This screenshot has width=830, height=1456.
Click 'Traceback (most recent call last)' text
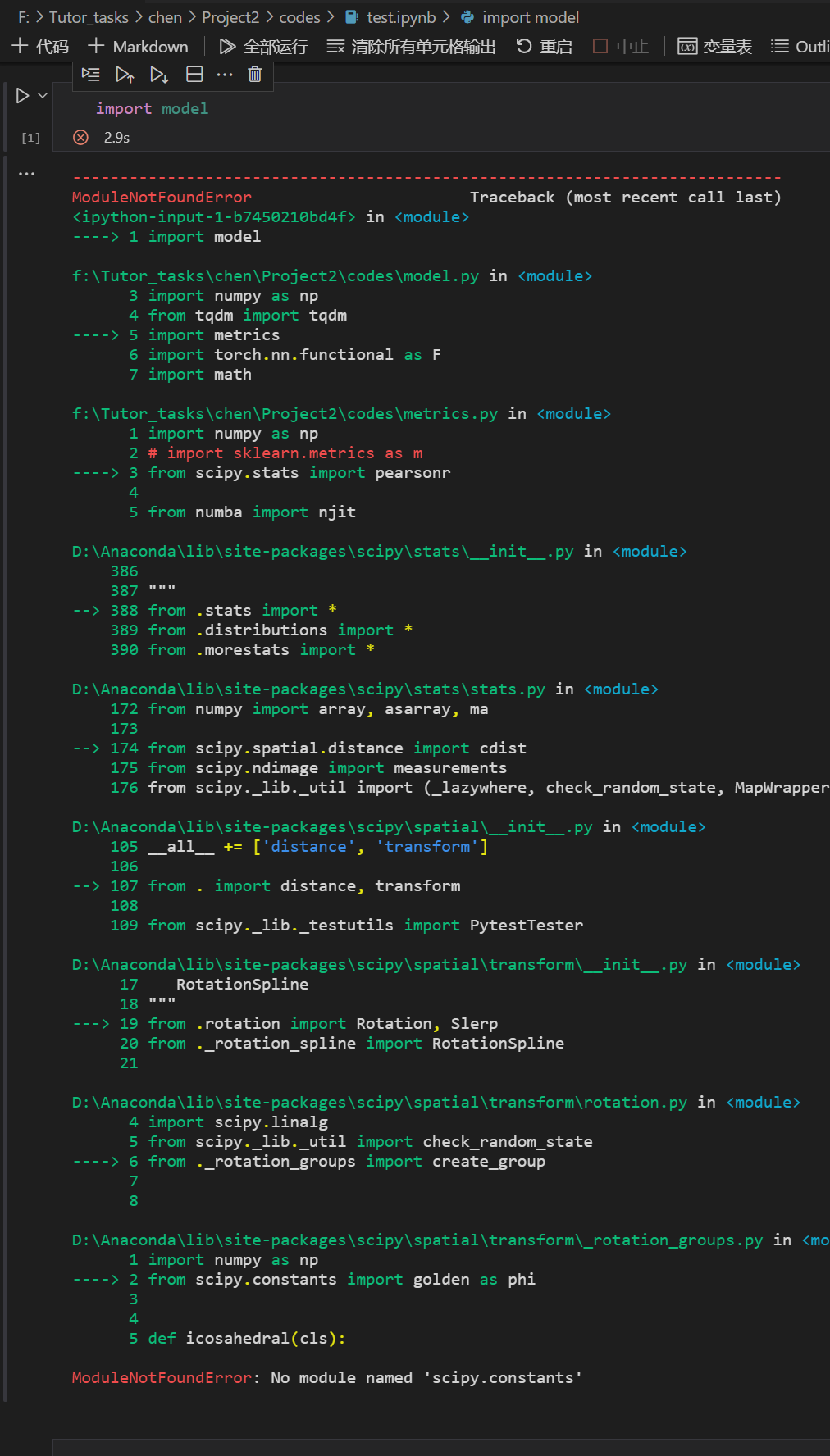(626, 198)
